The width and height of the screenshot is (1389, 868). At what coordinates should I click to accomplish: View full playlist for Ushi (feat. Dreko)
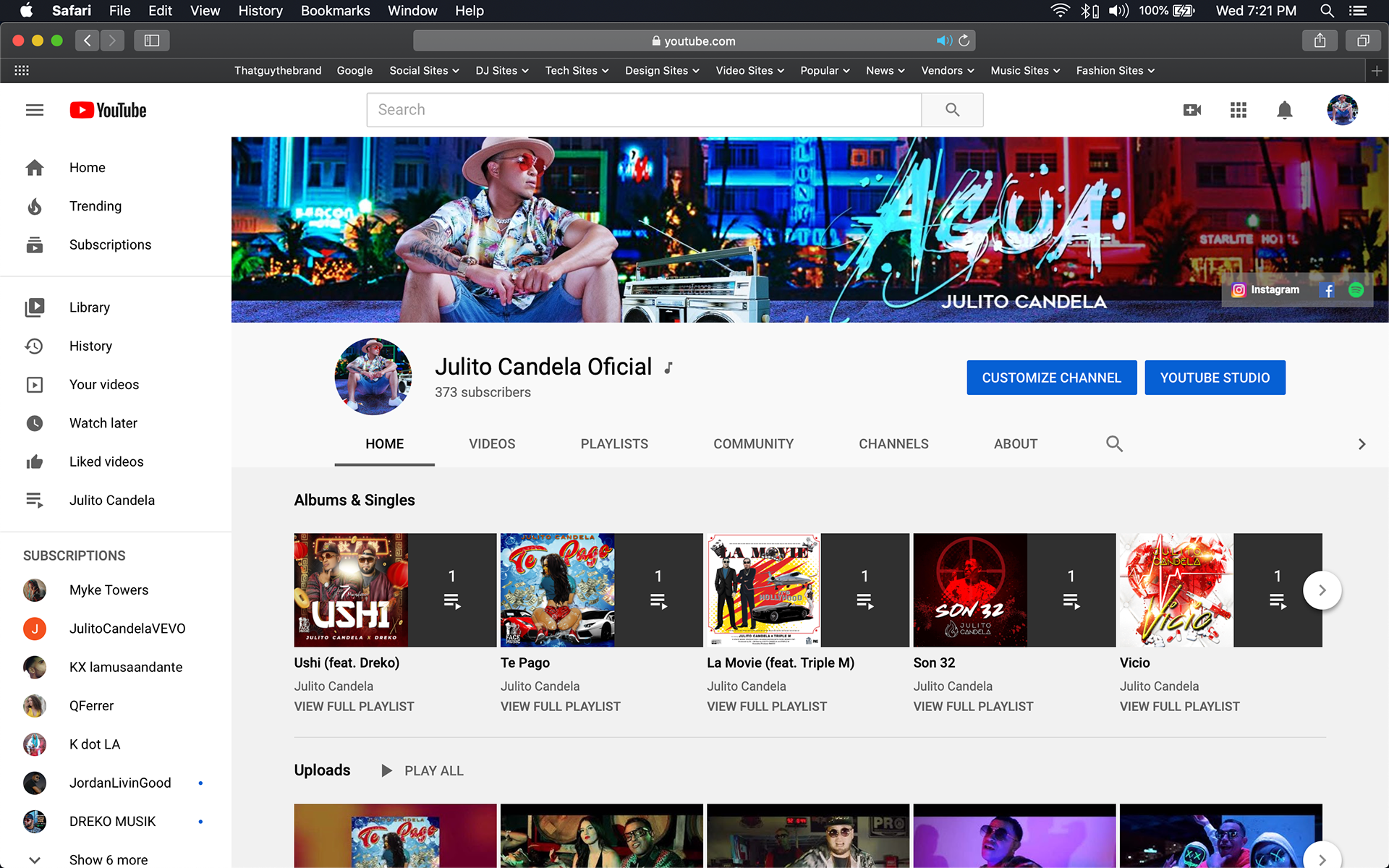point(354,707)
